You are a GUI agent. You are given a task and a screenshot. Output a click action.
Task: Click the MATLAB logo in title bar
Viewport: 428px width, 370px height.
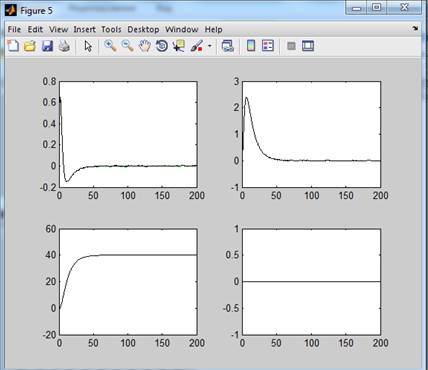11,11
